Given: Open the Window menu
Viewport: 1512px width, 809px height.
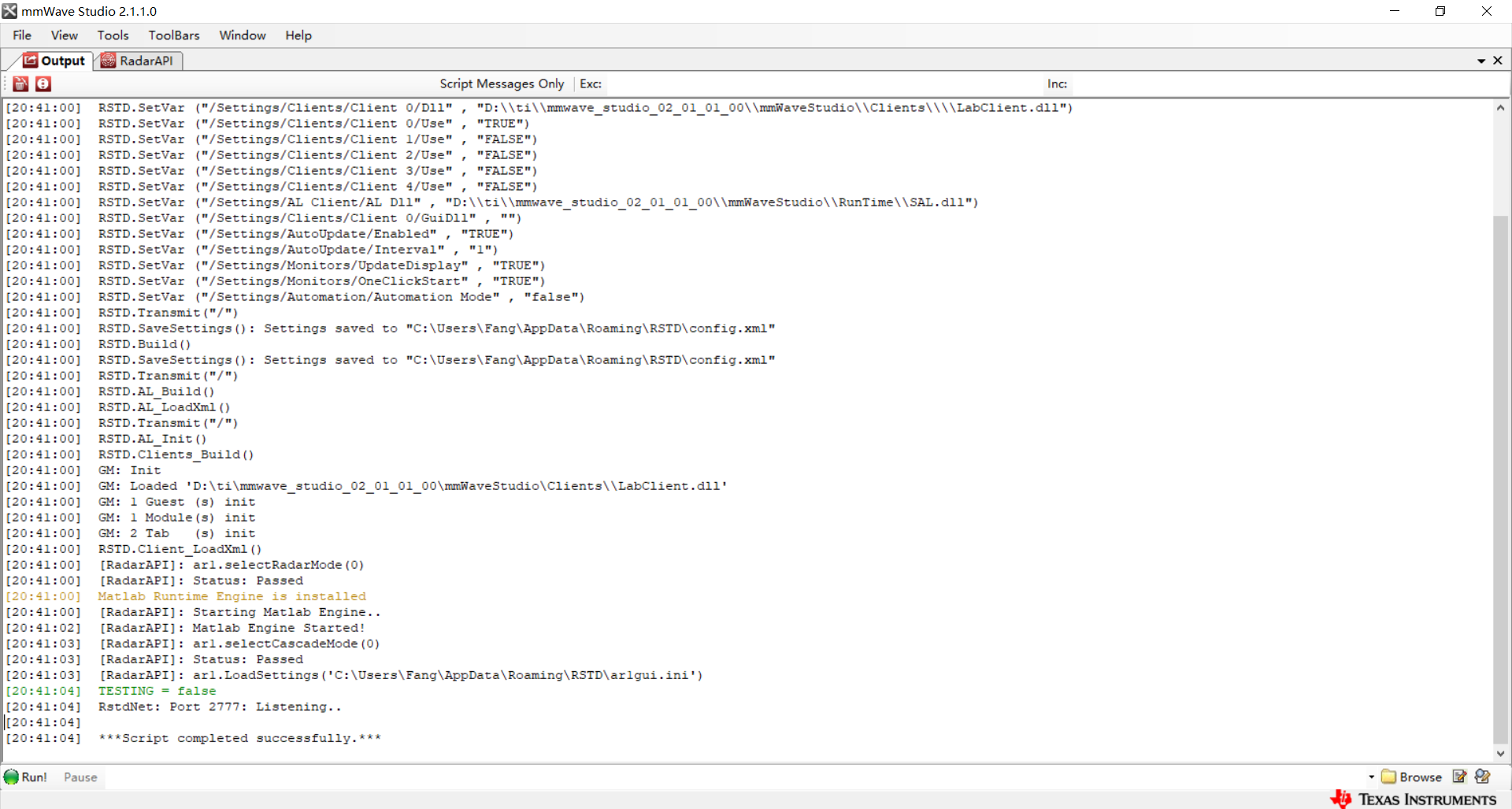Looking at the screenshot, I should (243, 35).
